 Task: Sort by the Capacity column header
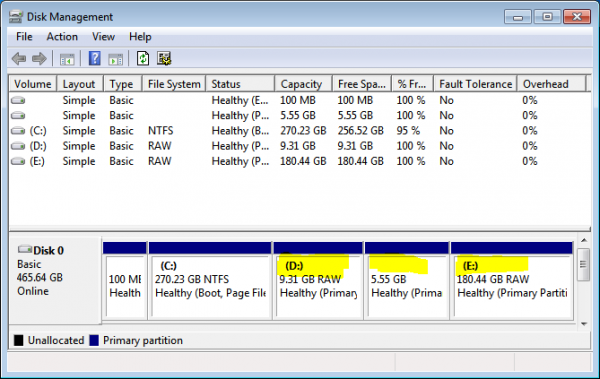(303, 84)
